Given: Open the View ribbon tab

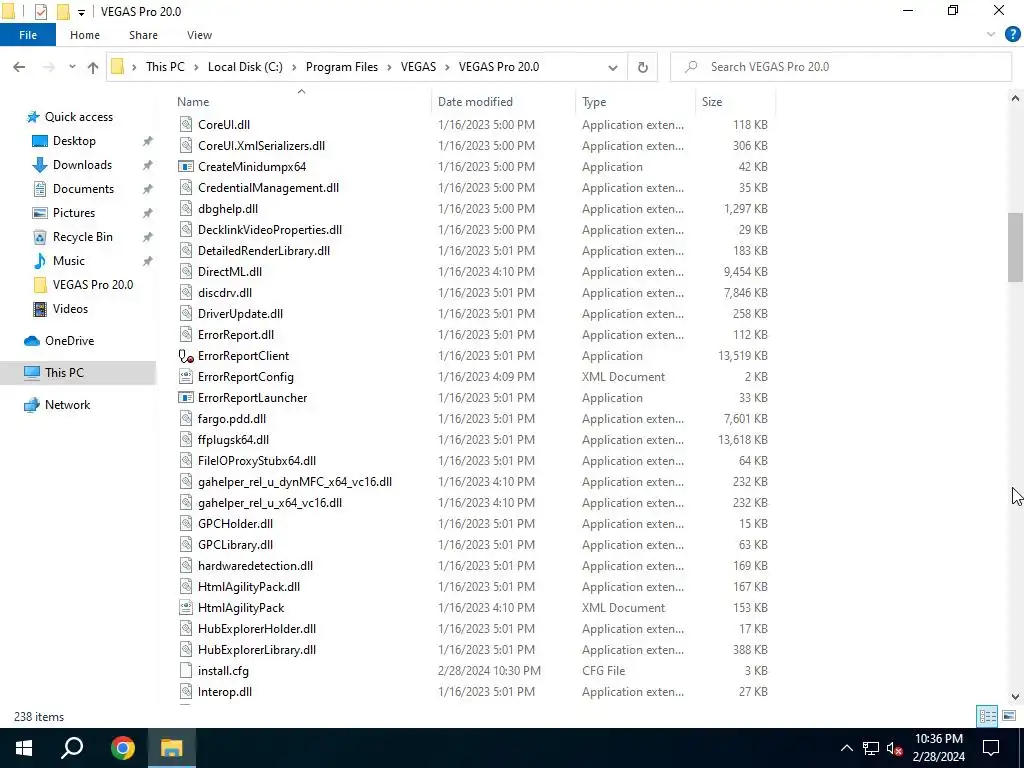Looking at the screenshot, I should tap(199, 35).
